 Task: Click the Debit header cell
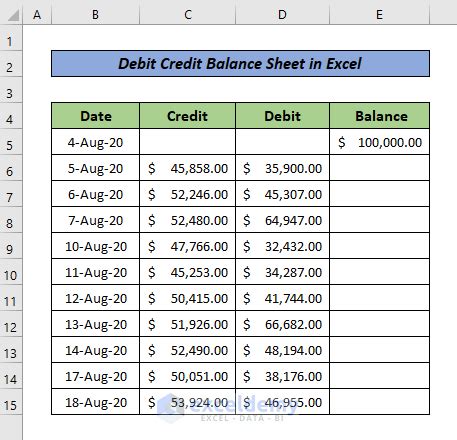[282, 116]
